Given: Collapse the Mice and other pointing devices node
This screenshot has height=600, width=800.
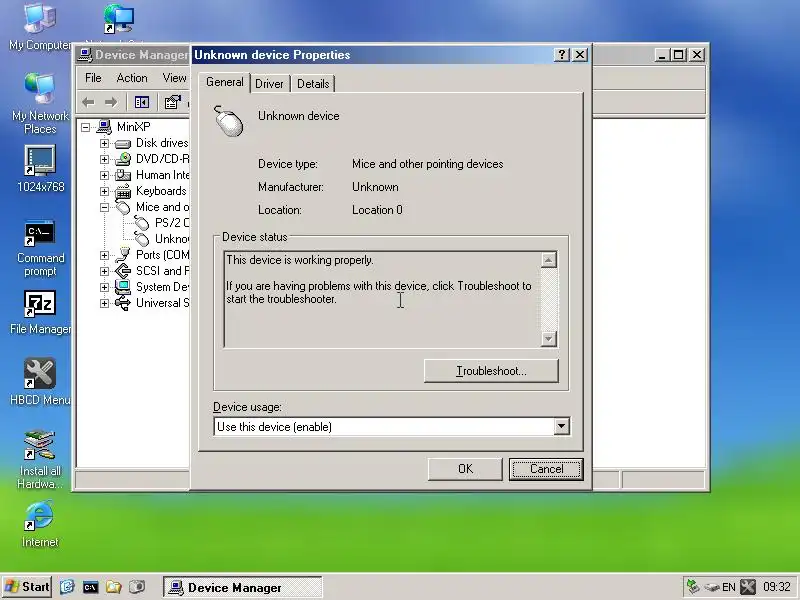Looking at the screenshot, I should [105, 208].
